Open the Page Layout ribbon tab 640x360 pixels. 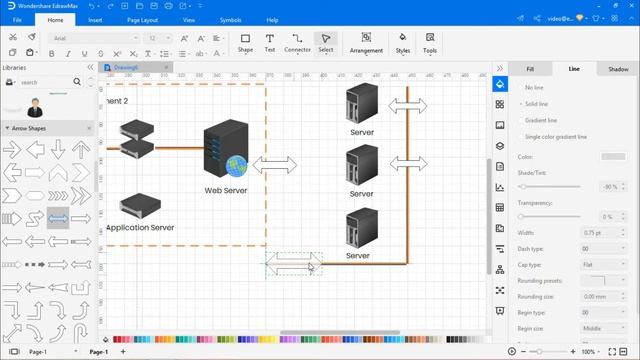point(142,20)
